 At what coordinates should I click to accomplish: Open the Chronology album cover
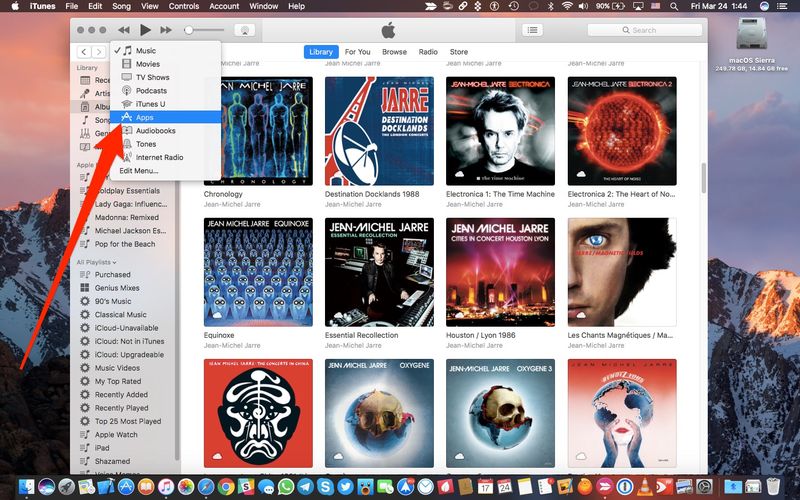[258, 131]
